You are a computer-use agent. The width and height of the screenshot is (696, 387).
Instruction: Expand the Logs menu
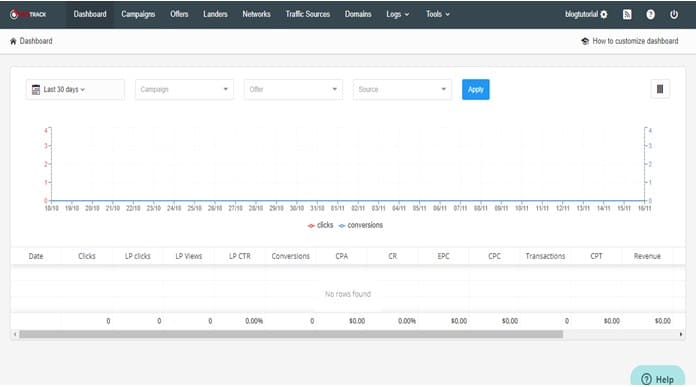click(397, 14)
